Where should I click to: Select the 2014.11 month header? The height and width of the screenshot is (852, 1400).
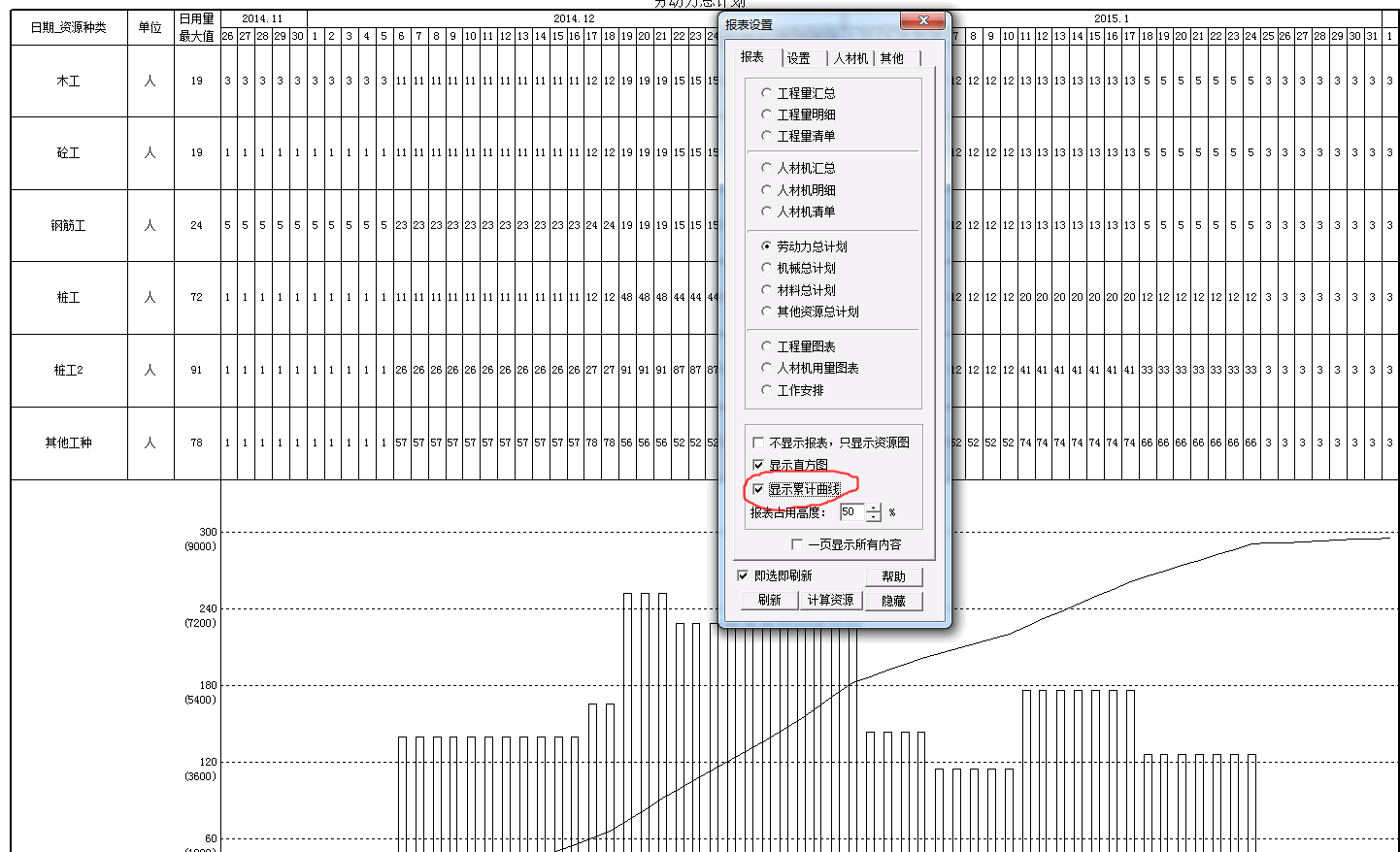[262, 18]
